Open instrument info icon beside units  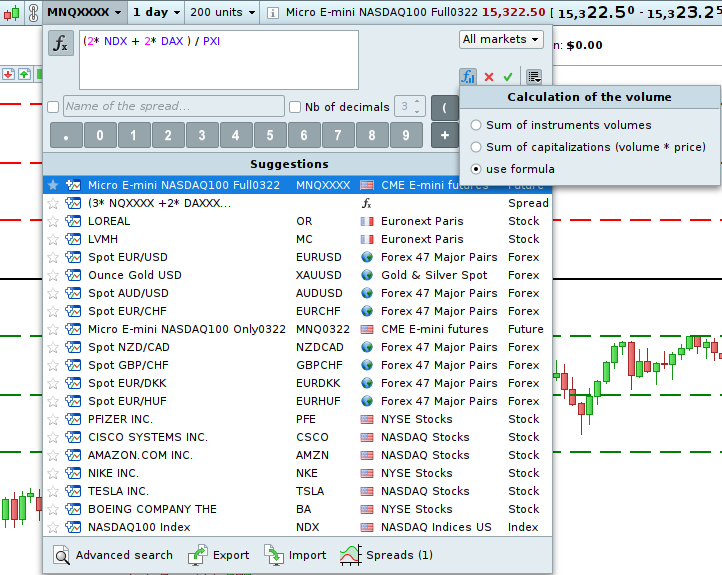point(273,13)
